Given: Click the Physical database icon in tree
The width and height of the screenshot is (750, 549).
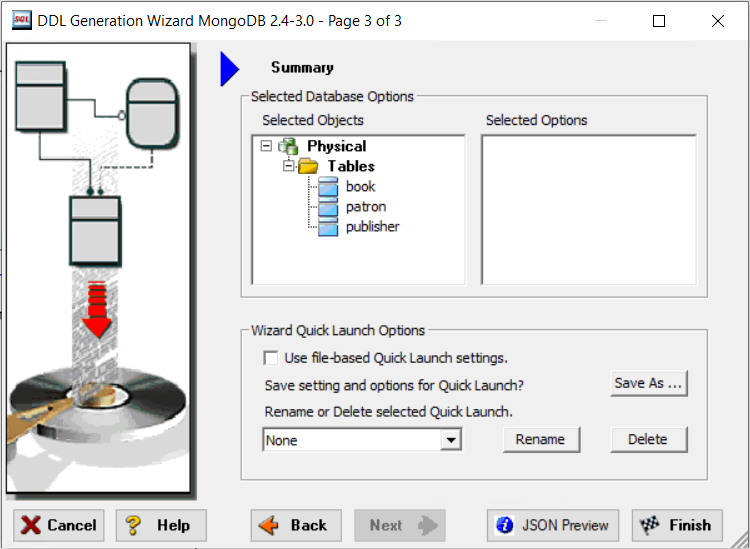Looking at the screenshot, I should (288, 146).
